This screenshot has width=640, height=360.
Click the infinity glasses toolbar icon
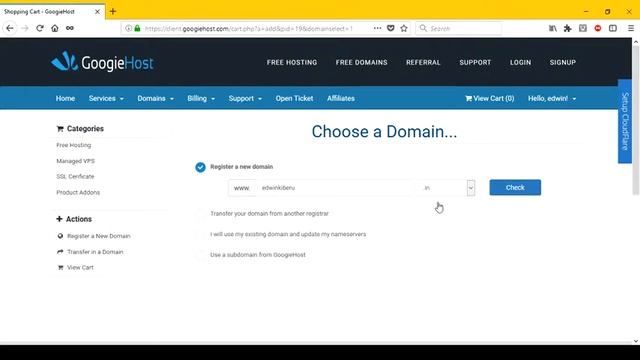click(x=70, y=28)
